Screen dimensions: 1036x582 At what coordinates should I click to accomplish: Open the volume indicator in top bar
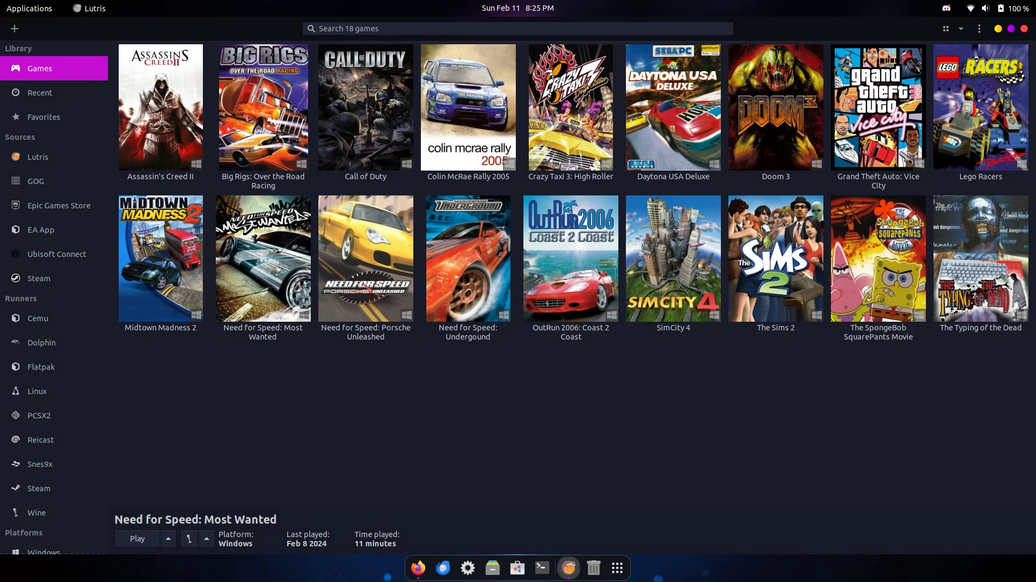point(985,8)
